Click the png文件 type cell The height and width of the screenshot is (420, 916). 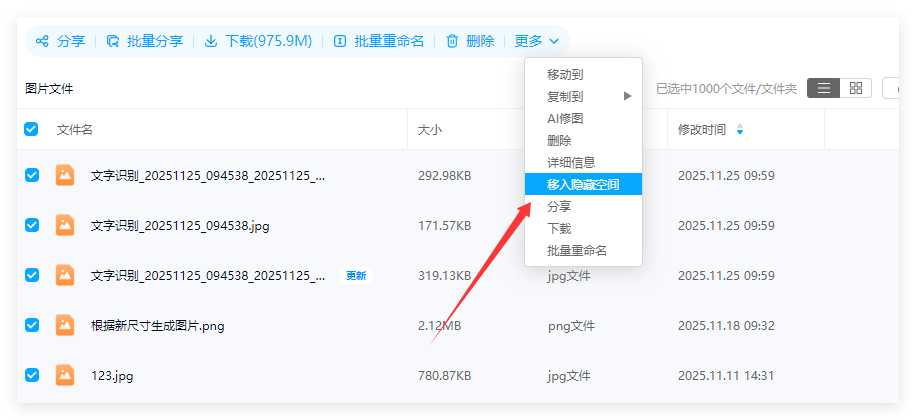(571, 325)
